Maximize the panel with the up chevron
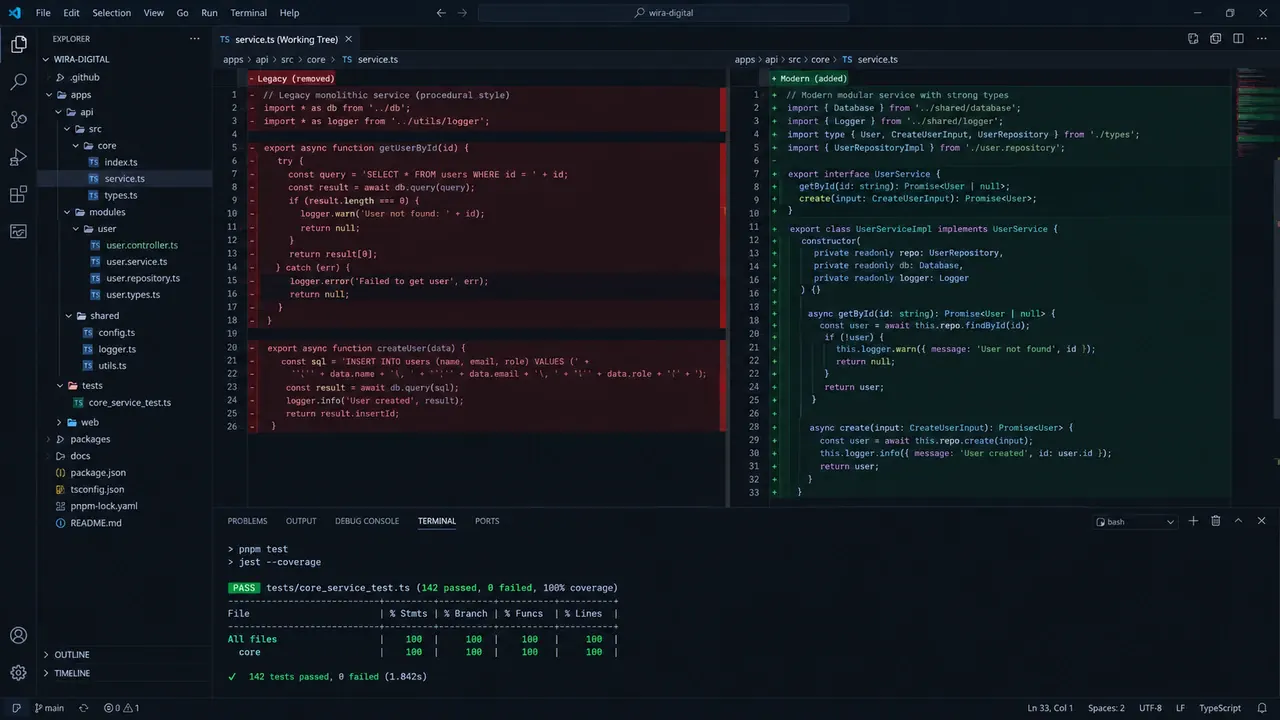This screenshot has width=1280, height=720. [x=1238, y=521]
